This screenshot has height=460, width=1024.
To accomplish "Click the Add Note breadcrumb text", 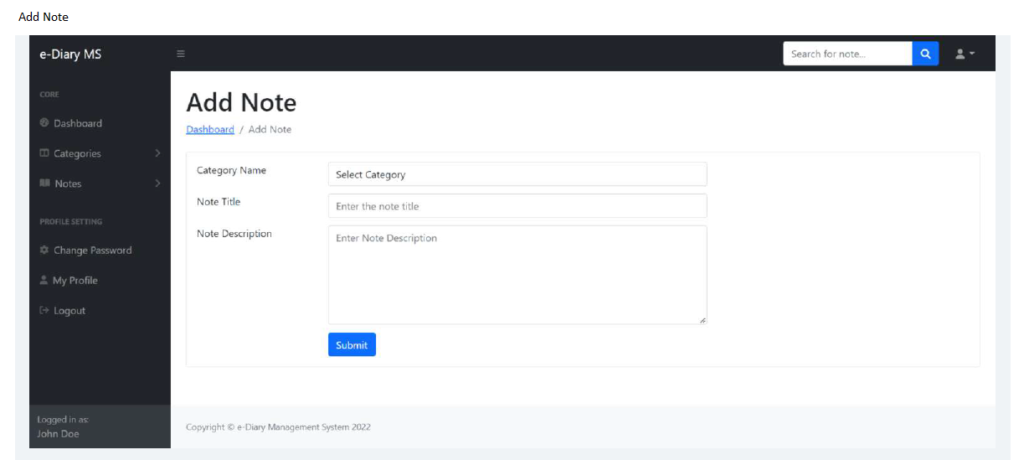I will click(x=270, y=129).
